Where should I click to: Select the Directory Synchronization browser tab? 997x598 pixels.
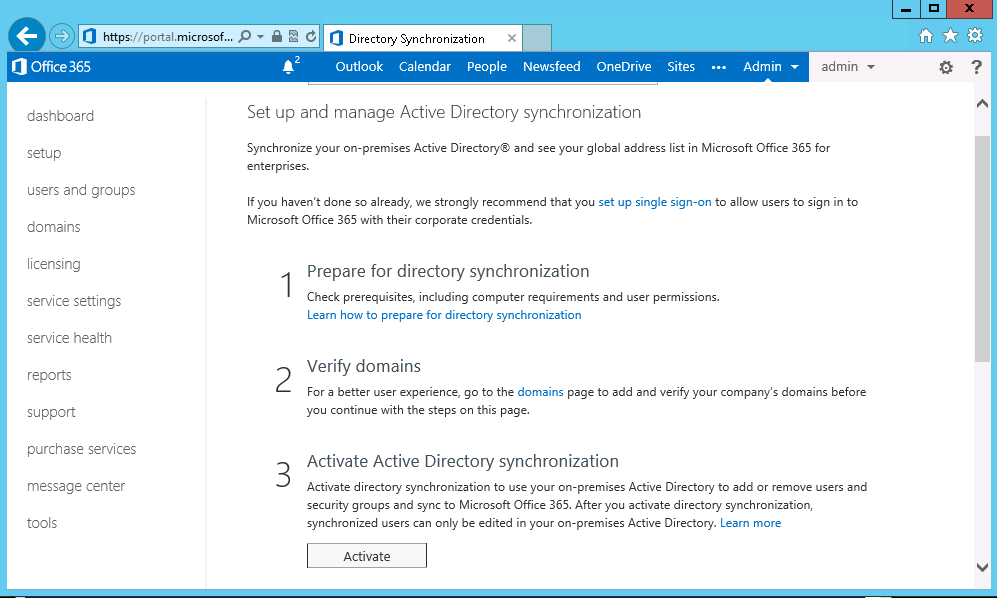[x=423, y=38]
